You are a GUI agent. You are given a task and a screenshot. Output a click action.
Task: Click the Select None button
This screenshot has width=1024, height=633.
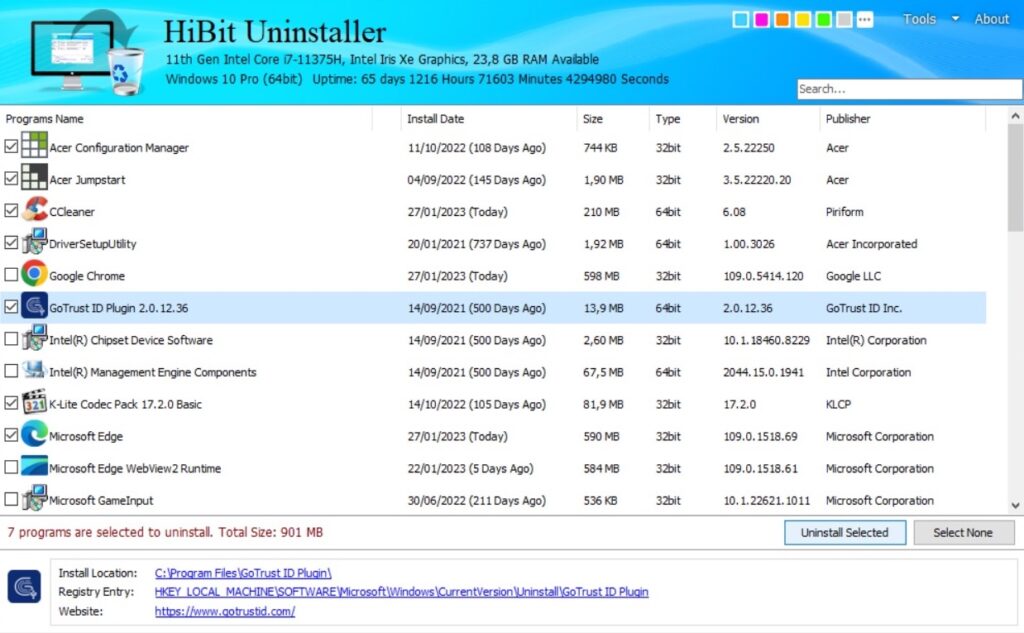[963, 532]
